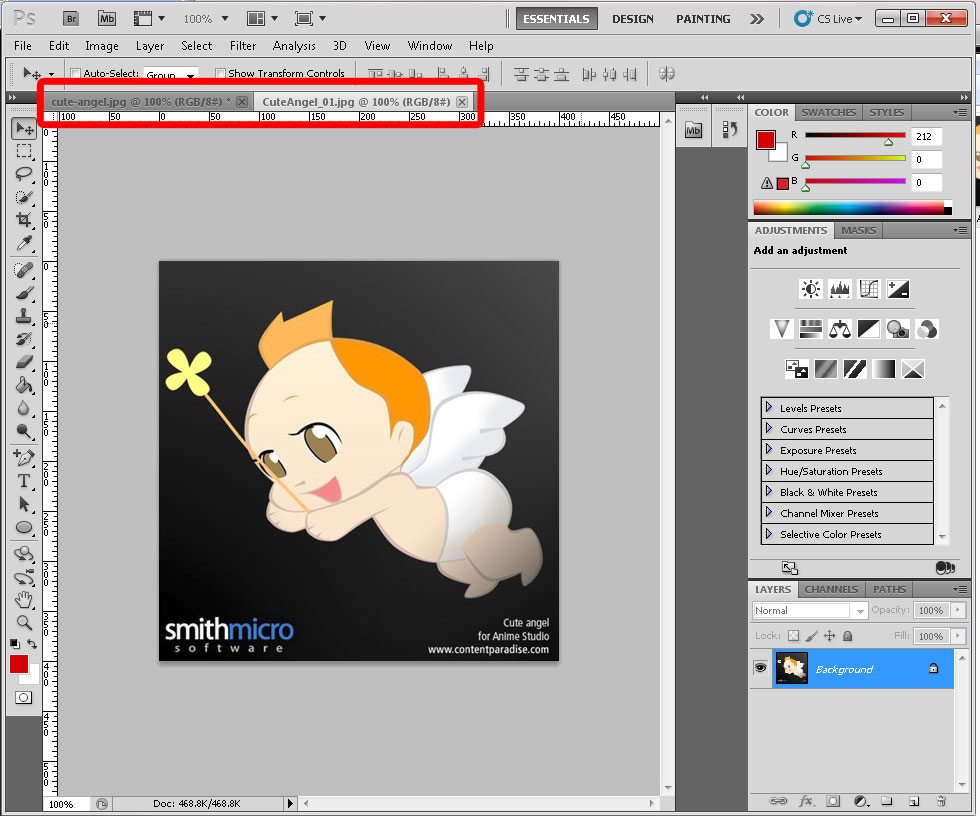Add a layer style via fx icon
Image resolution: width=980 pixels, height=816 pixels.
pyautogui.click(x=806, y=801)
